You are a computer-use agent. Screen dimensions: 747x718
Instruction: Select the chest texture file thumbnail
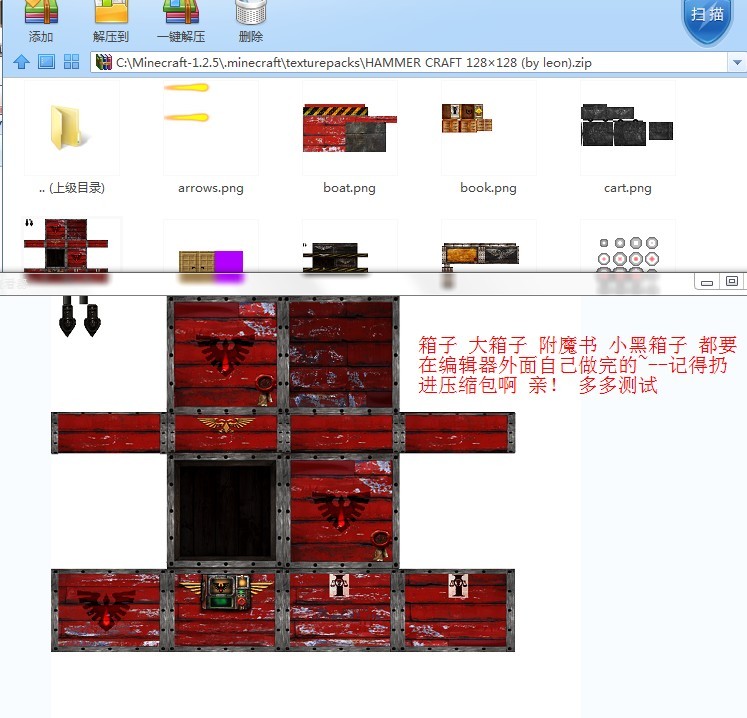point(70,247)
